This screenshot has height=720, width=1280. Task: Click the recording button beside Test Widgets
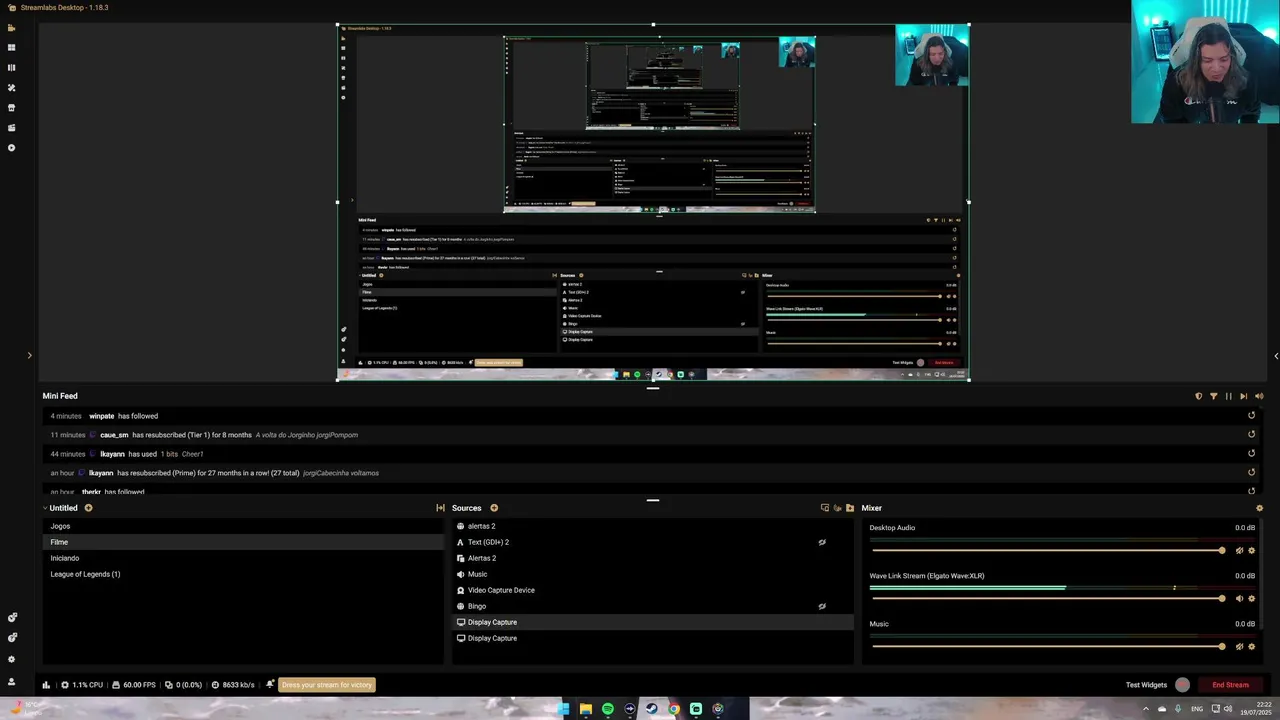(1183, 685)
